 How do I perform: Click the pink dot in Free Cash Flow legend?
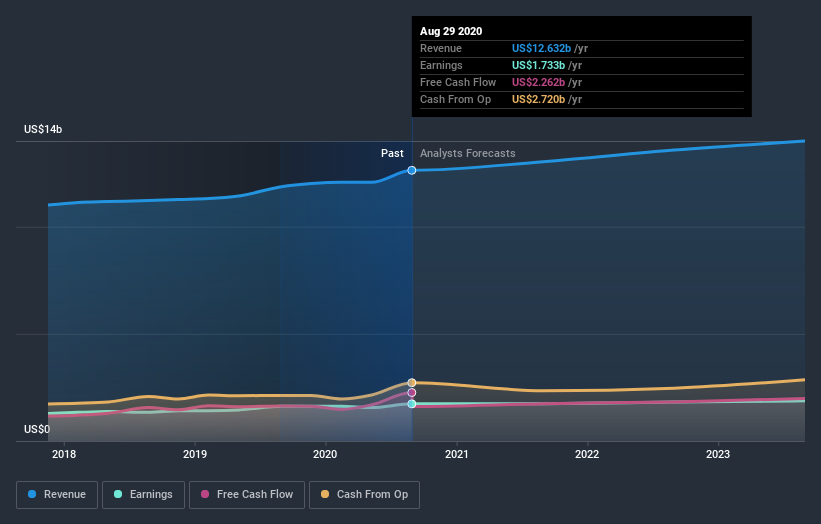205,494
